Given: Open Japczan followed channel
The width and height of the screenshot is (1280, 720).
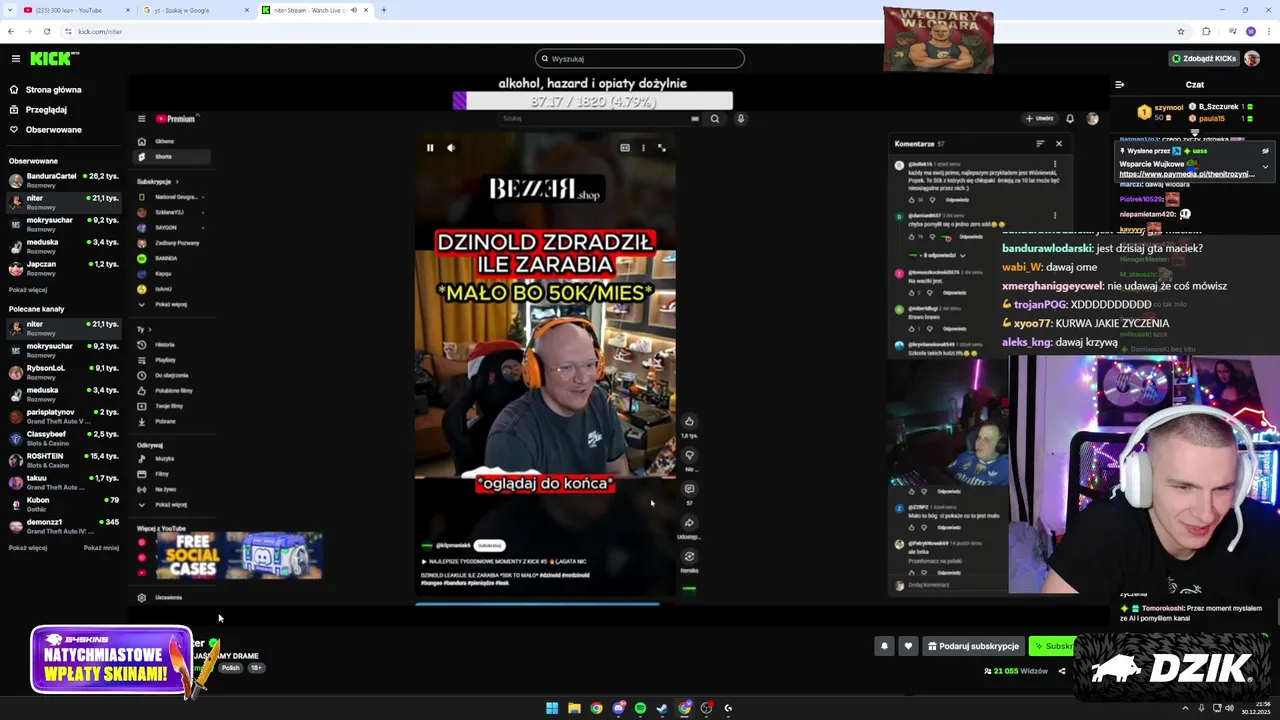Looking at the screenshot, I should tap(64, 268).
